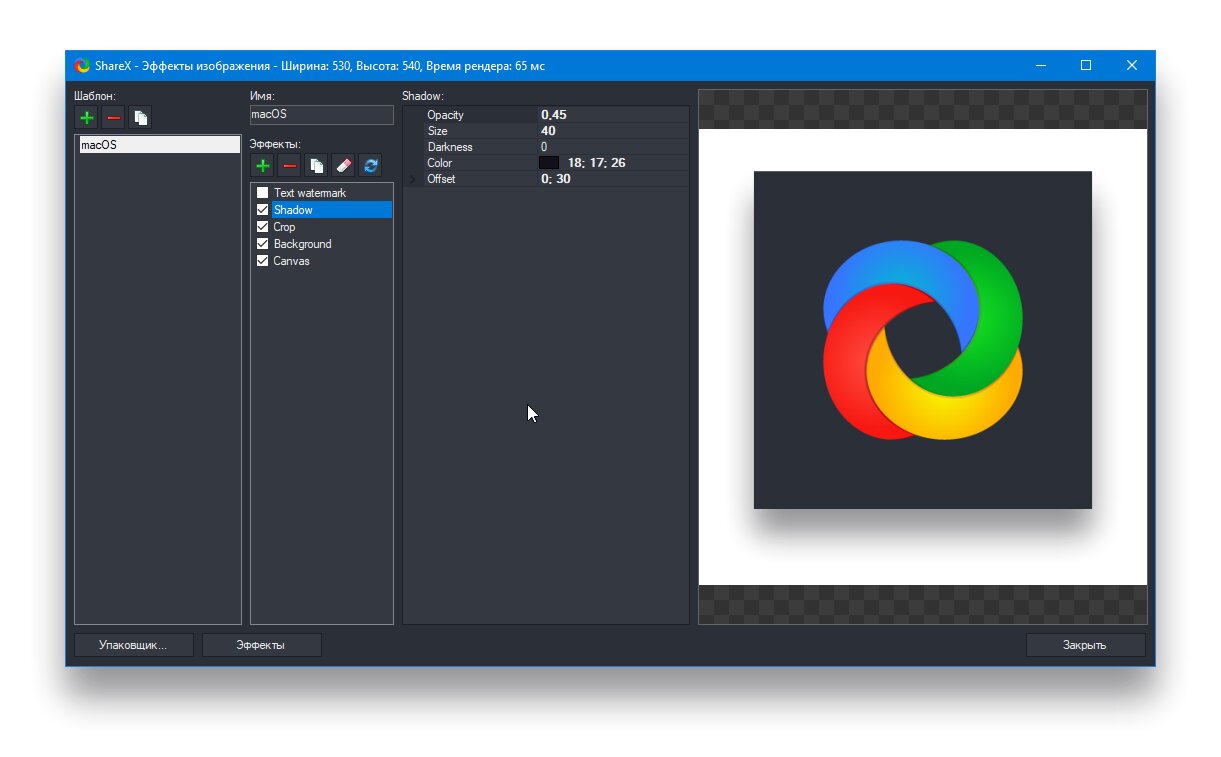Turn off the Background effect checkbox
1221x757 pixels.
tap(263, 244)
